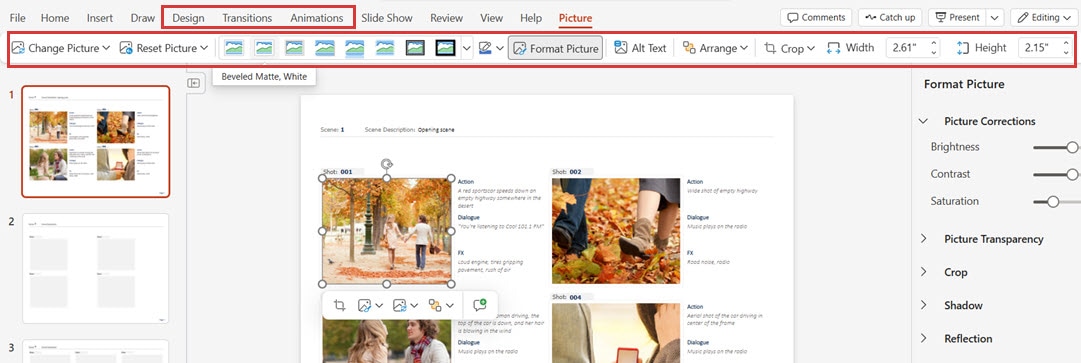Increase Width using the up stepper
This screenshot has width=1081, height=363.
coord(934,43)
